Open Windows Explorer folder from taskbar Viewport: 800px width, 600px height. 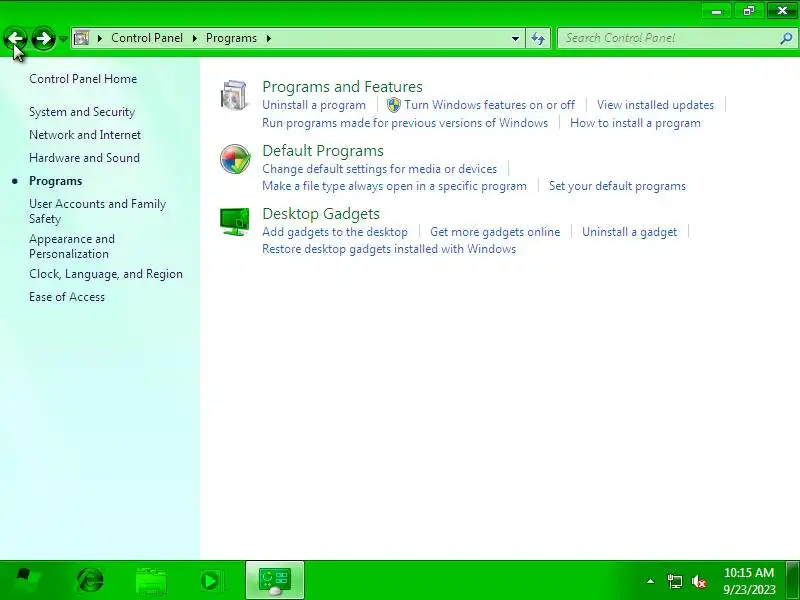click(151, 581)
